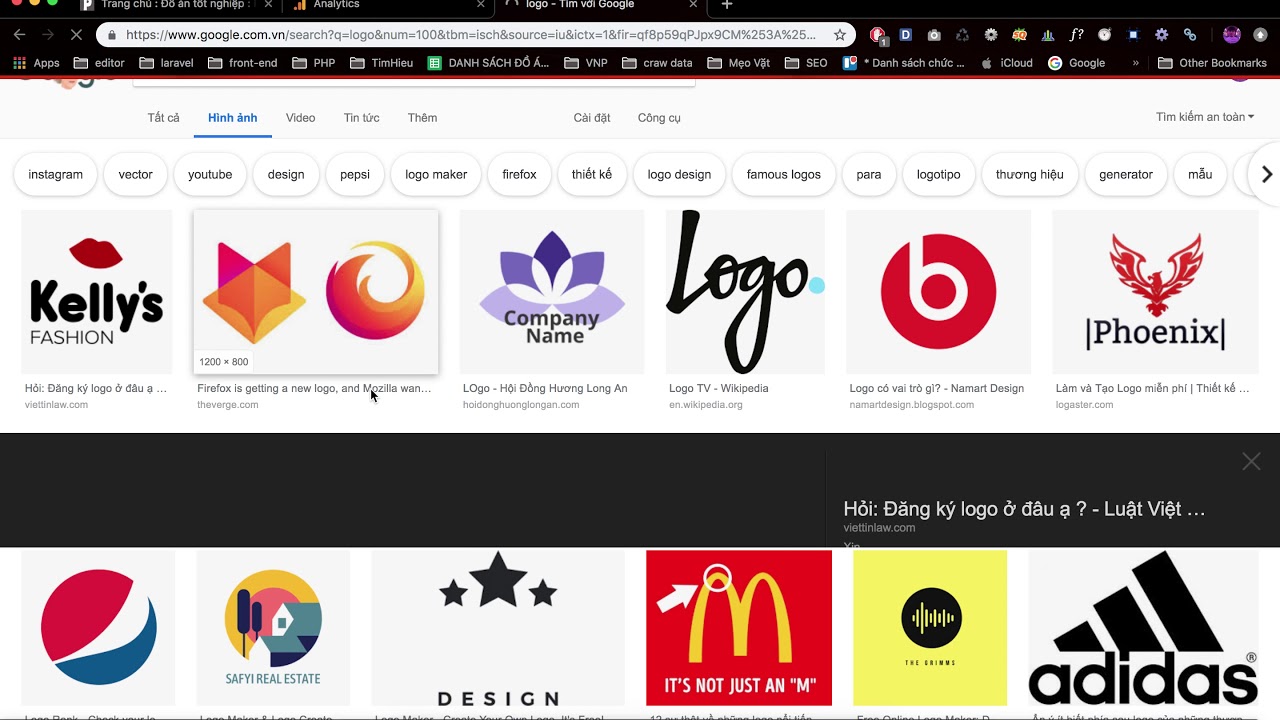Open the VNP bookmarks folder
Image resolution: width=1280 pixels, height=720 pixels.
(x=586, y=63)
